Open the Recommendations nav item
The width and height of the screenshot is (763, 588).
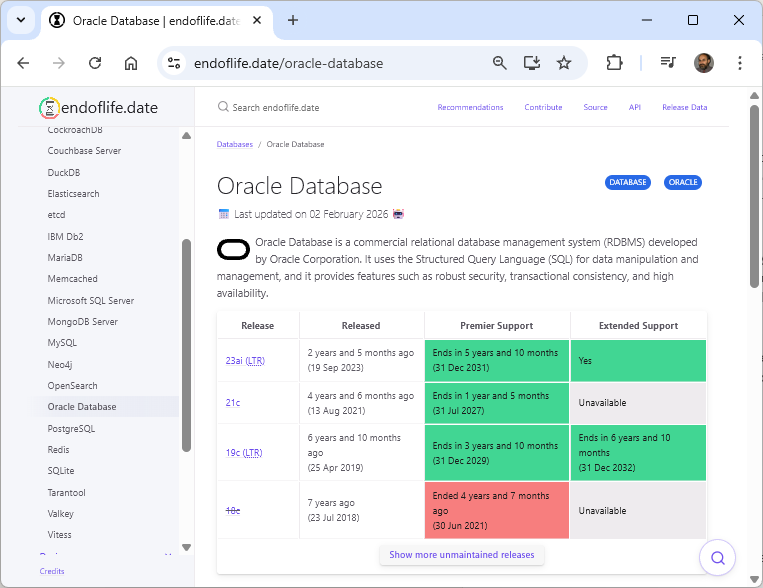(x=470, y=107)
